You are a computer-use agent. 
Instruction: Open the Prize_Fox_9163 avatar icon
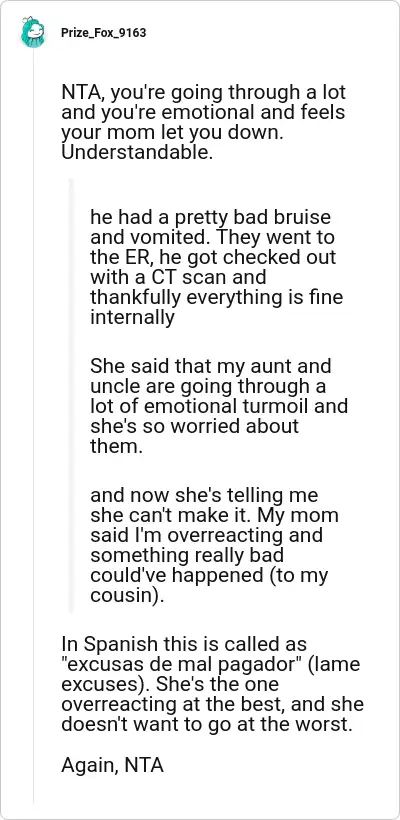click(x=32, y=32)
